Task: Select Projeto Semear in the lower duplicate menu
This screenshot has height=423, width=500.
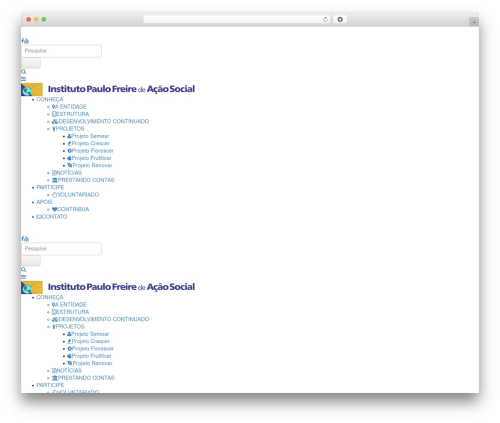Action: pyautogui.click(x=88, y=334)
